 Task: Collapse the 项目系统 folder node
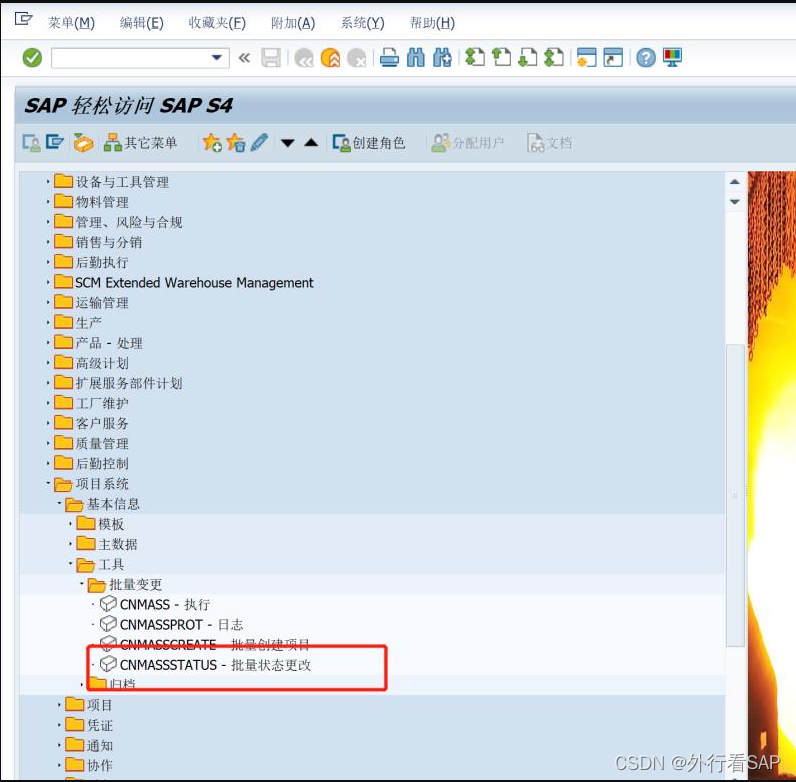pyautogui.click(x=48, y=483)
